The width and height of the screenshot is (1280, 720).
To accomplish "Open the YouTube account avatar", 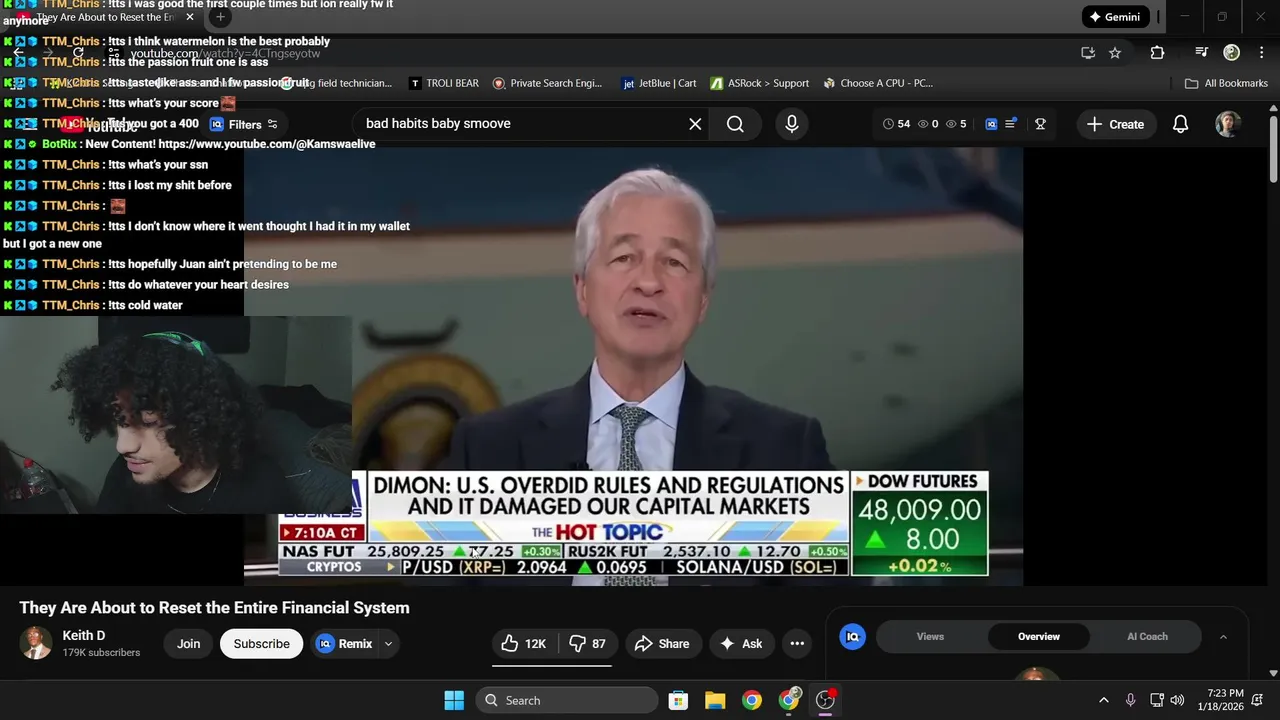I will coord(1228,124).
